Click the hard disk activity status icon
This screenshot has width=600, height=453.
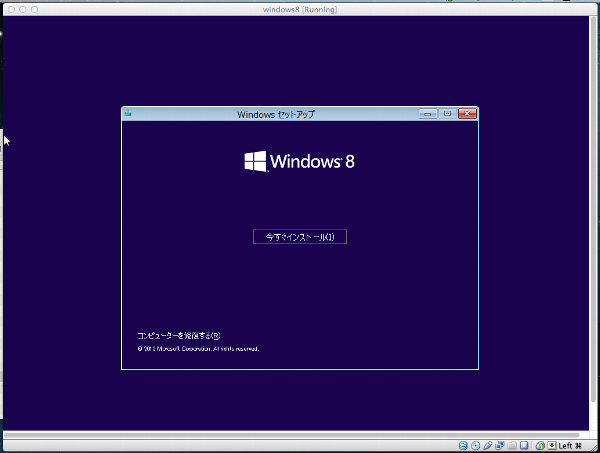pos(463,445)
